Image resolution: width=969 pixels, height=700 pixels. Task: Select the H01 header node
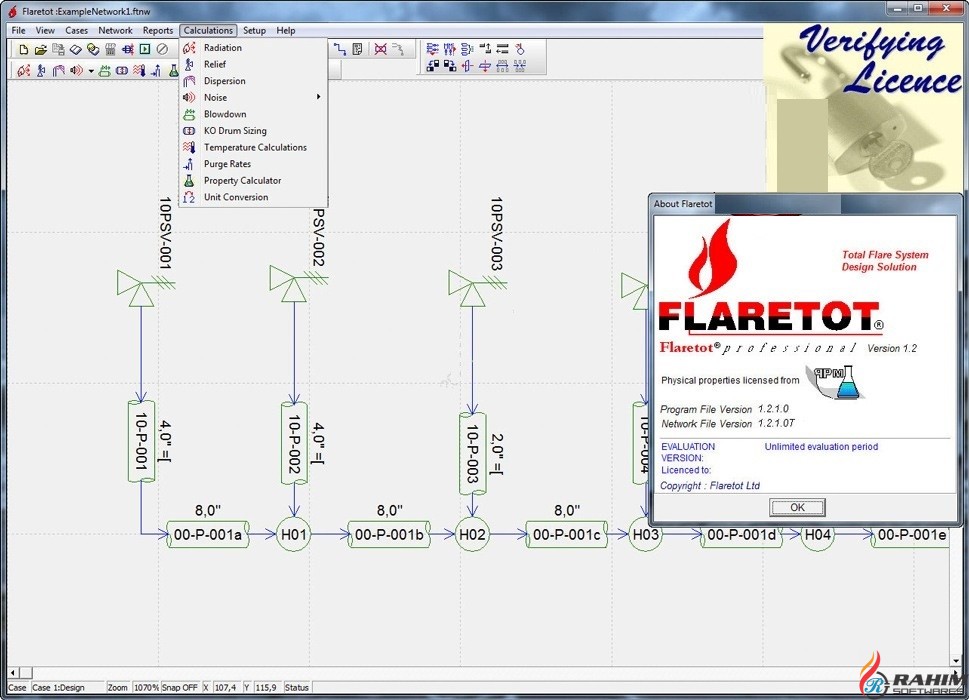294,534
